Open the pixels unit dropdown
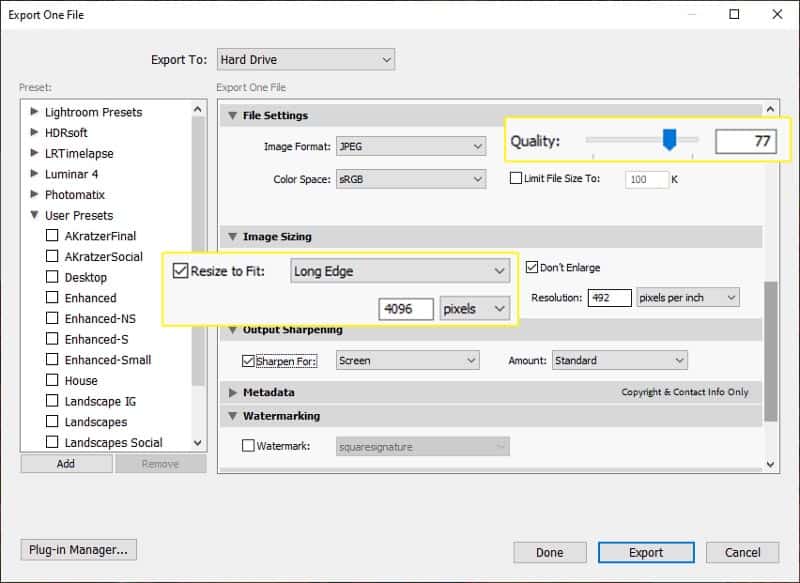The height and width of the screenshot is (583, 800). pyautogui.click(x=474, y=309)
